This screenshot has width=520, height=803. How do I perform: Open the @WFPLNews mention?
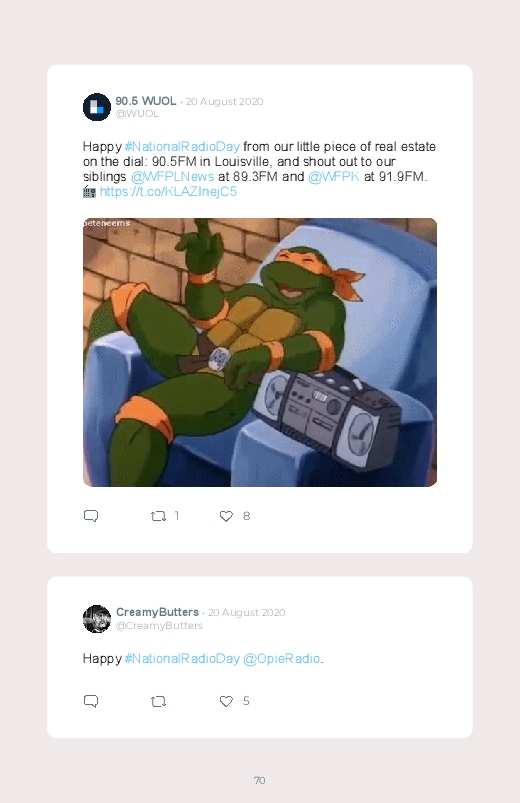(173, 177)
